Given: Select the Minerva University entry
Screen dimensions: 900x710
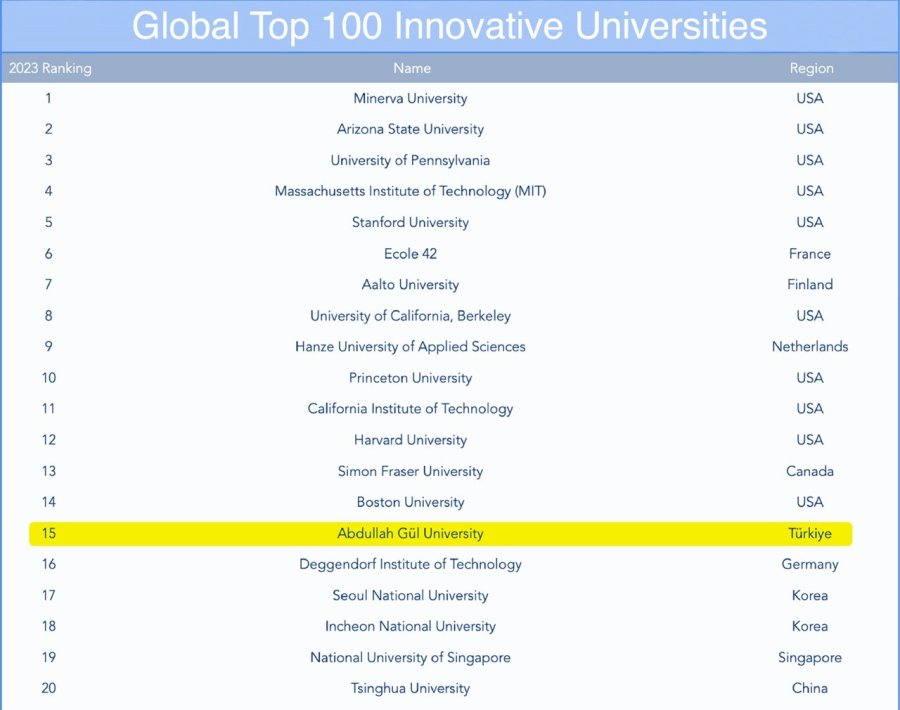Looking at the screenshot, I should point(410,98).
